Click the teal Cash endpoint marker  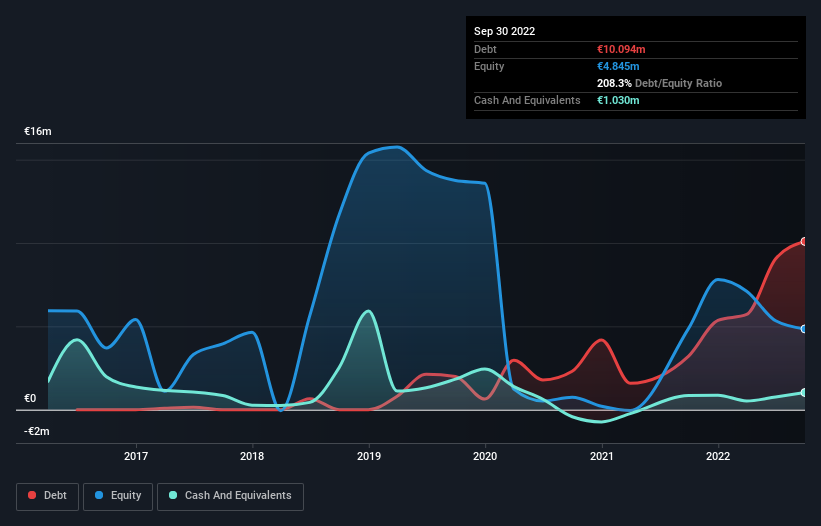click(x=804, y=393)
